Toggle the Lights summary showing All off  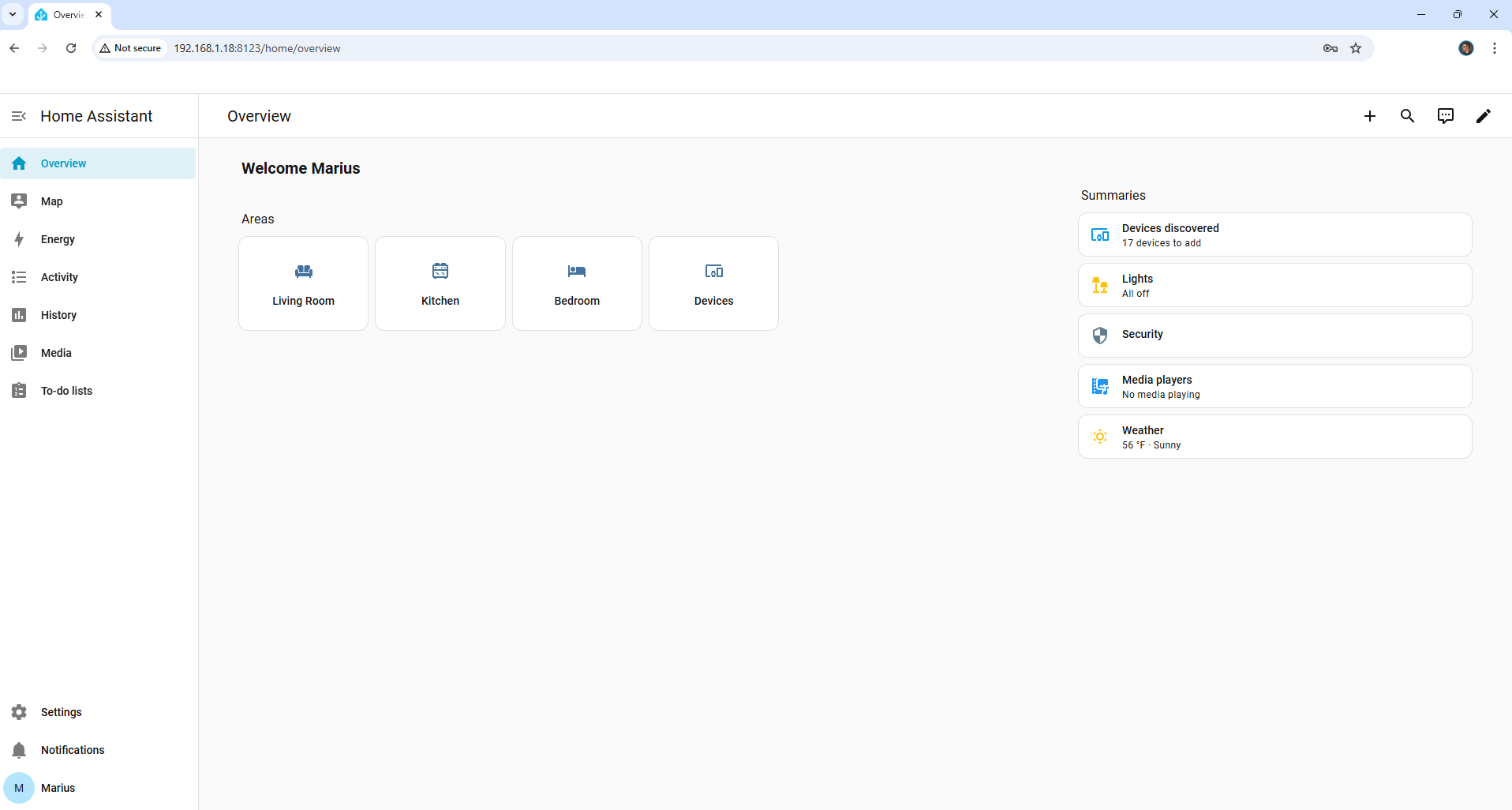pos(1274,285)
